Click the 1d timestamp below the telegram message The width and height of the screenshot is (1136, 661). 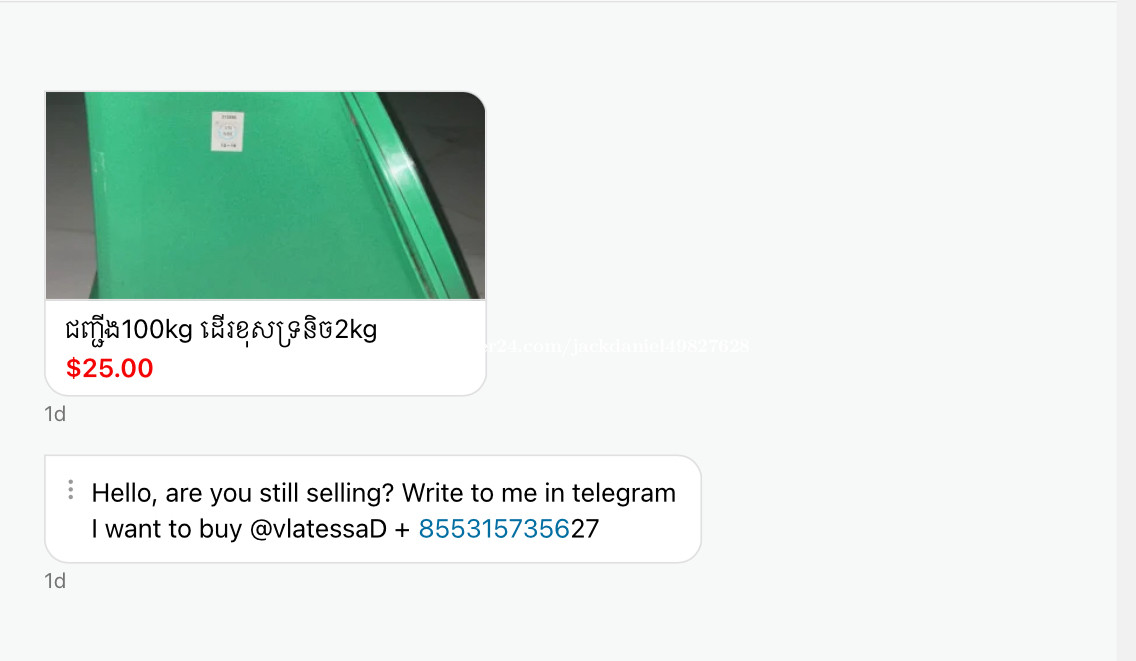[55, 581]
